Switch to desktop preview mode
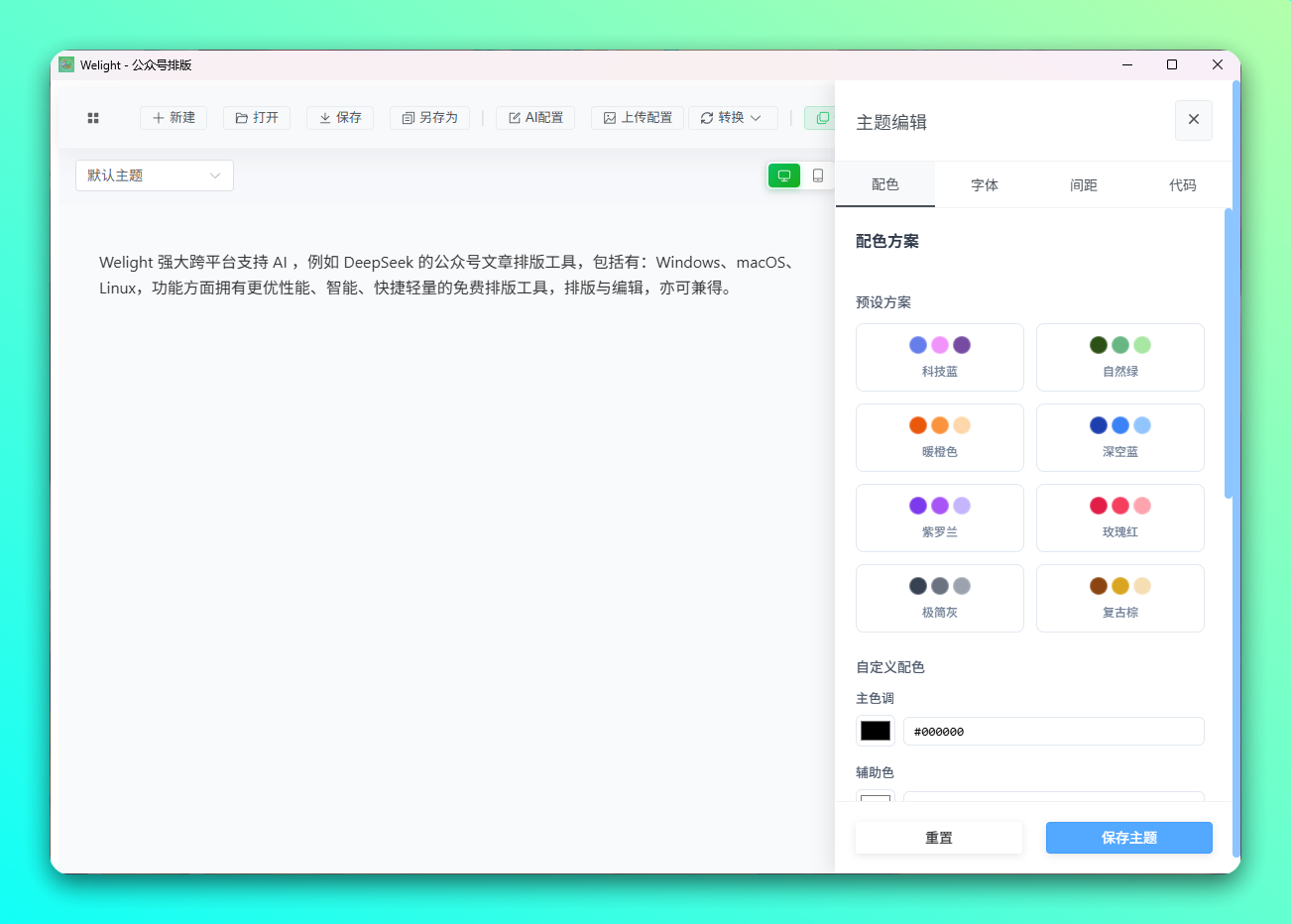The height and width of the screenshot is (924, 1291). (x=784, y=175)
